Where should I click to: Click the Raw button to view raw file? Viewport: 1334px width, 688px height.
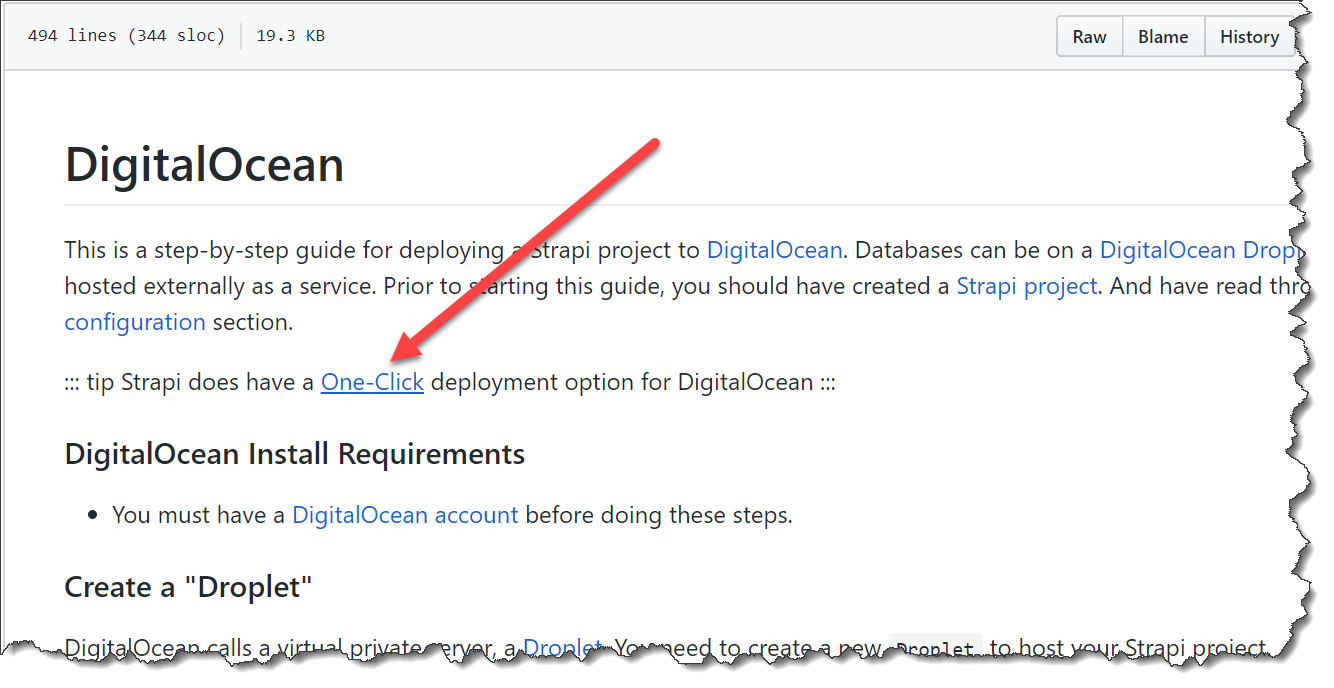[1089, 36]
